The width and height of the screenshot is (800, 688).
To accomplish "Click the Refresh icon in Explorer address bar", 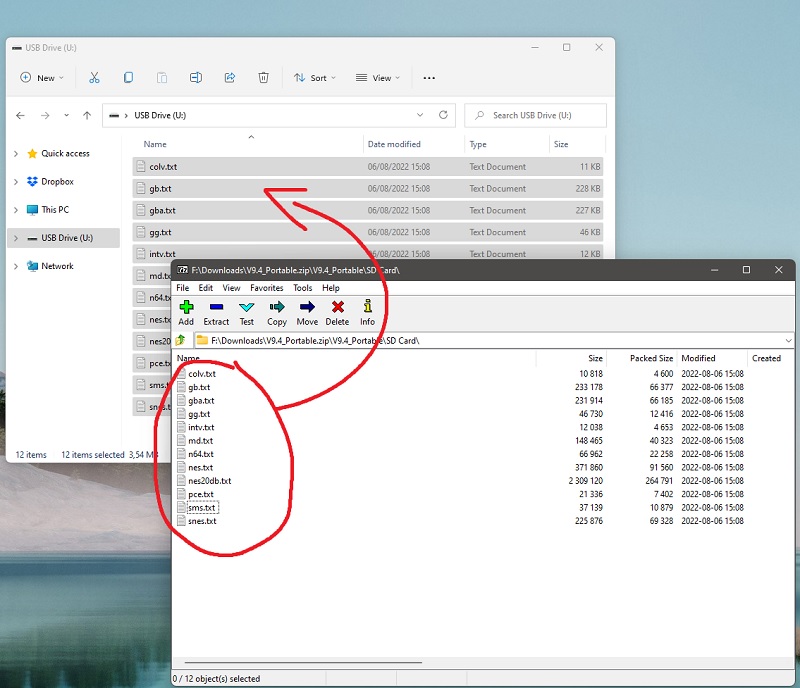I will pos(443,115).
